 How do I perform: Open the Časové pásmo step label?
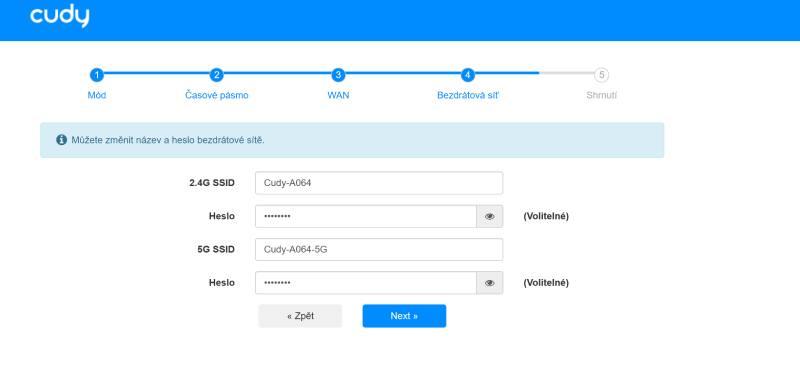(x=217, y=95)
